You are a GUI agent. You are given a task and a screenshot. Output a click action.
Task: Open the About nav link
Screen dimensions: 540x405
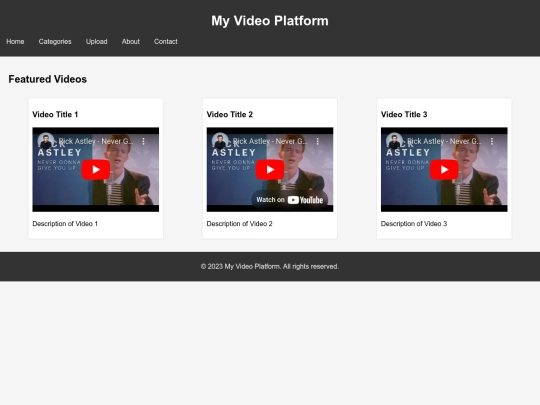[x=131, y=42]
